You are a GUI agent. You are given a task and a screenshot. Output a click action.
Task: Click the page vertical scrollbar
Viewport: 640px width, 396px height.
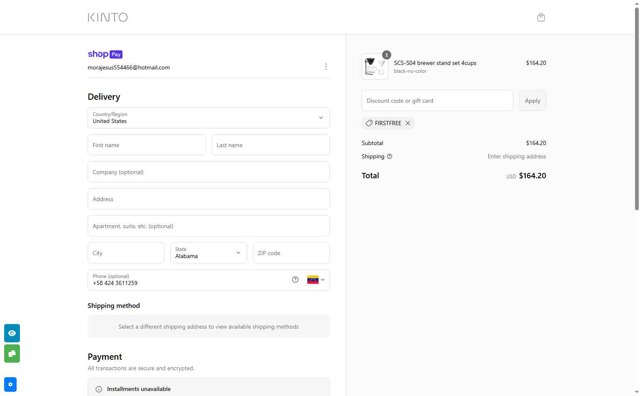[637, 108]
